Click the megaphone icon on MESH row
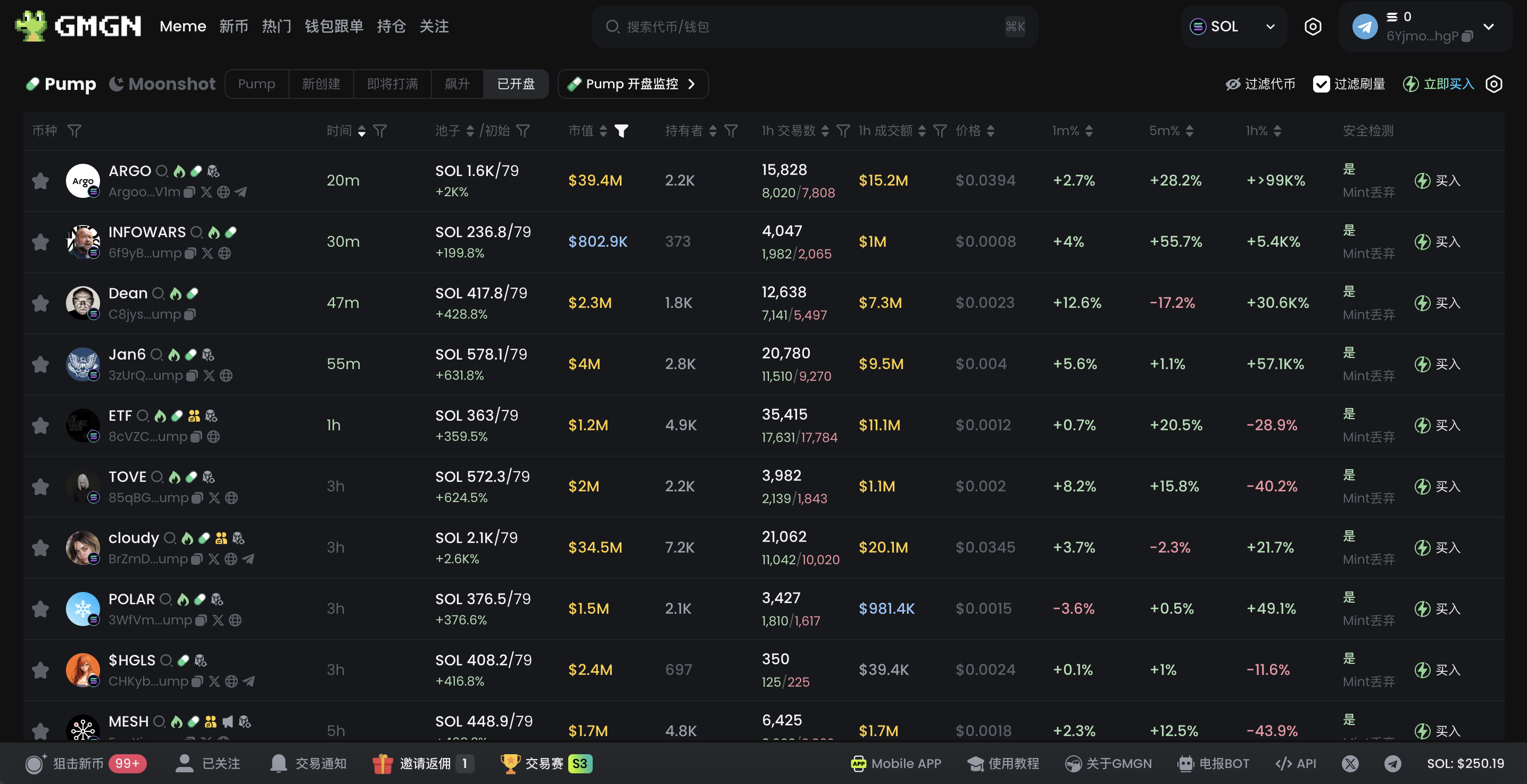Viewport: 1527px width, 784px height. [228, 722]
